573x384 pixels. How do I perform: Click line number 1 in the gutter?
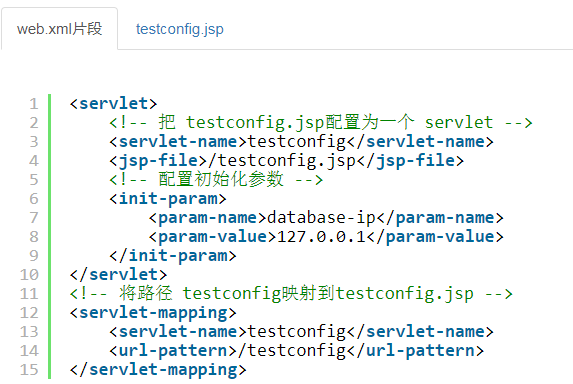click(34, 104)
